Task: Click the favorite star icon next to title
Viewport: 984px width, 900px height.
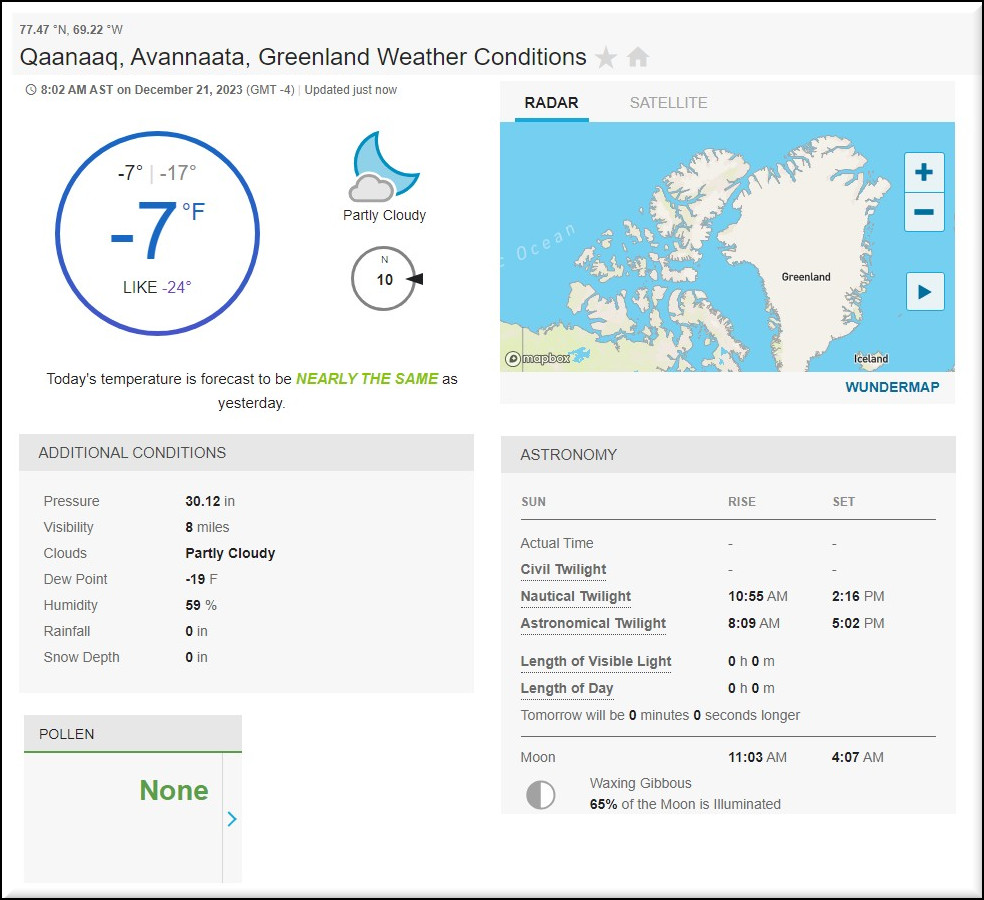Action: pyautogui.click(x=606, y=58)
